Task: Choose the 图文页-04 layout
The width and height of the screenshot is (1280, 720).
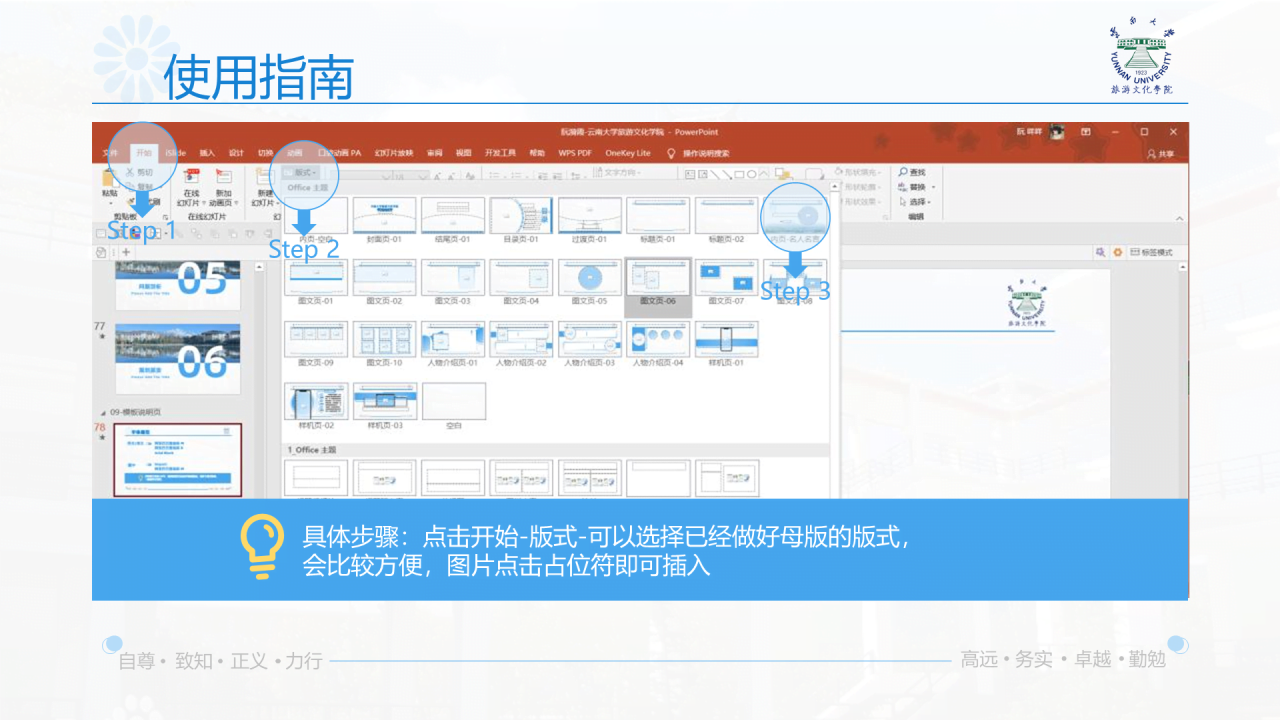Action: click(x=521, y=282)
